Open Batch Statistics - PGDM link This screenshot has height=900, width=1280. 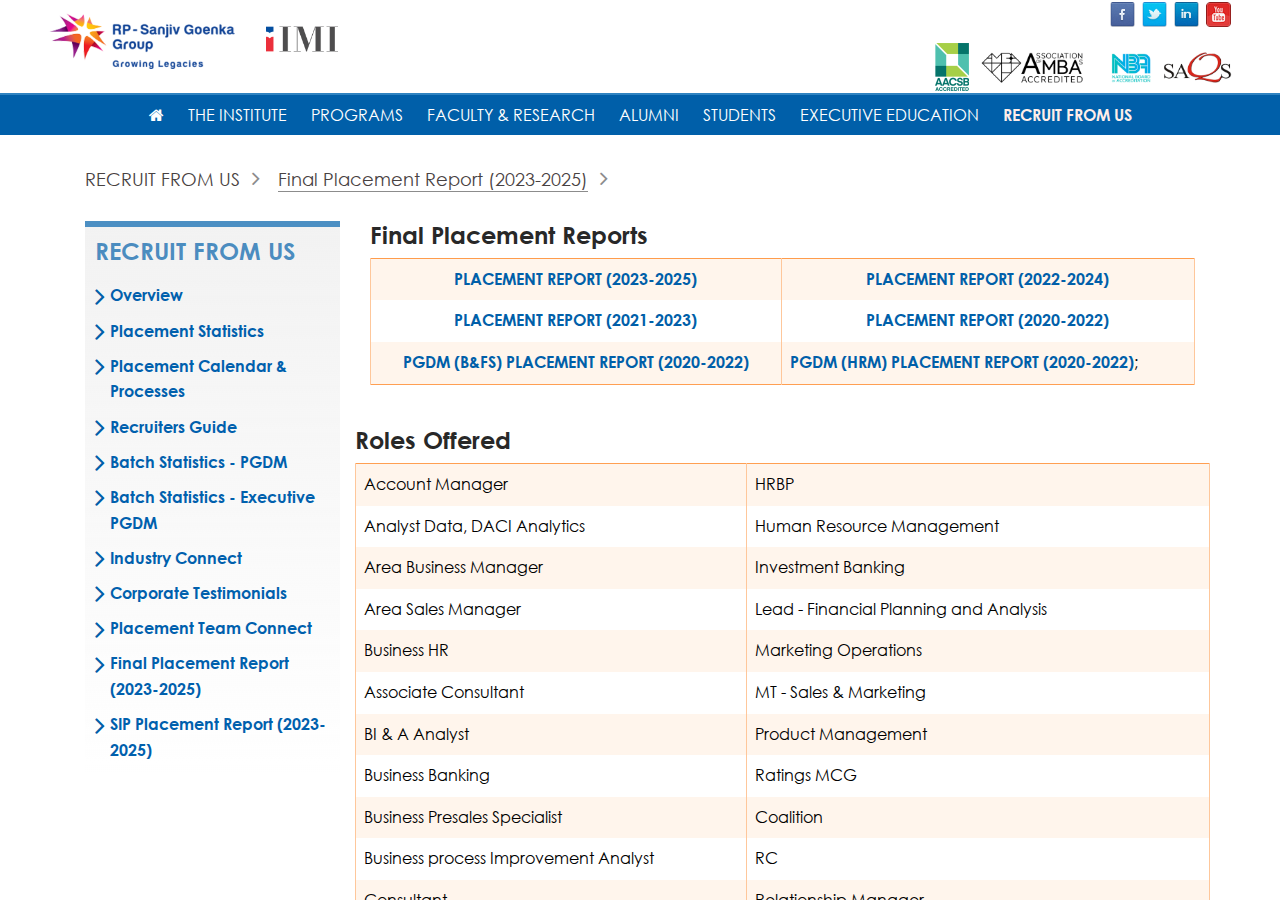(x=199, y=462)
